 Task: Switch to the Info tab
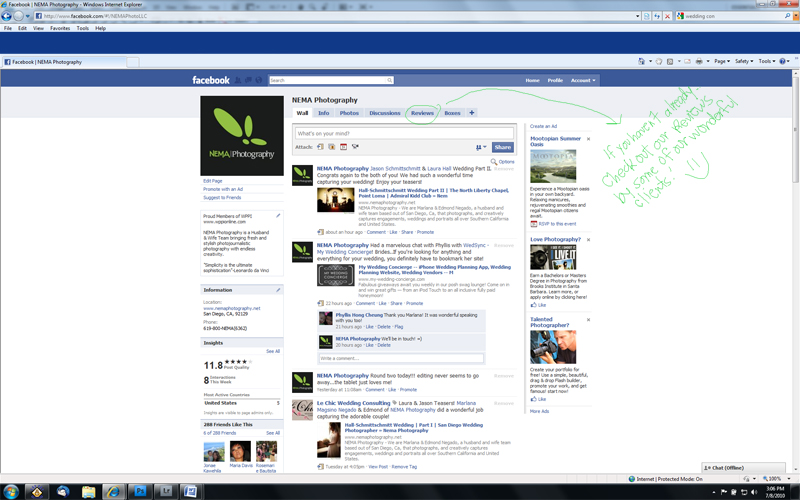point(323,113)
